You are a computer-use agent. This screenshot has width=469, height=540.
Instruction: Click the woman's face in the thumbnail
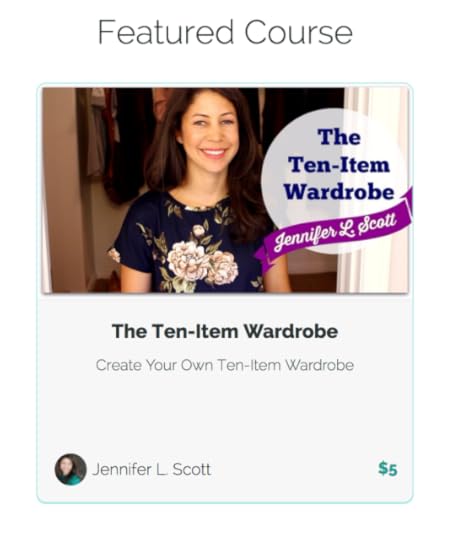[x=210, y=133]
